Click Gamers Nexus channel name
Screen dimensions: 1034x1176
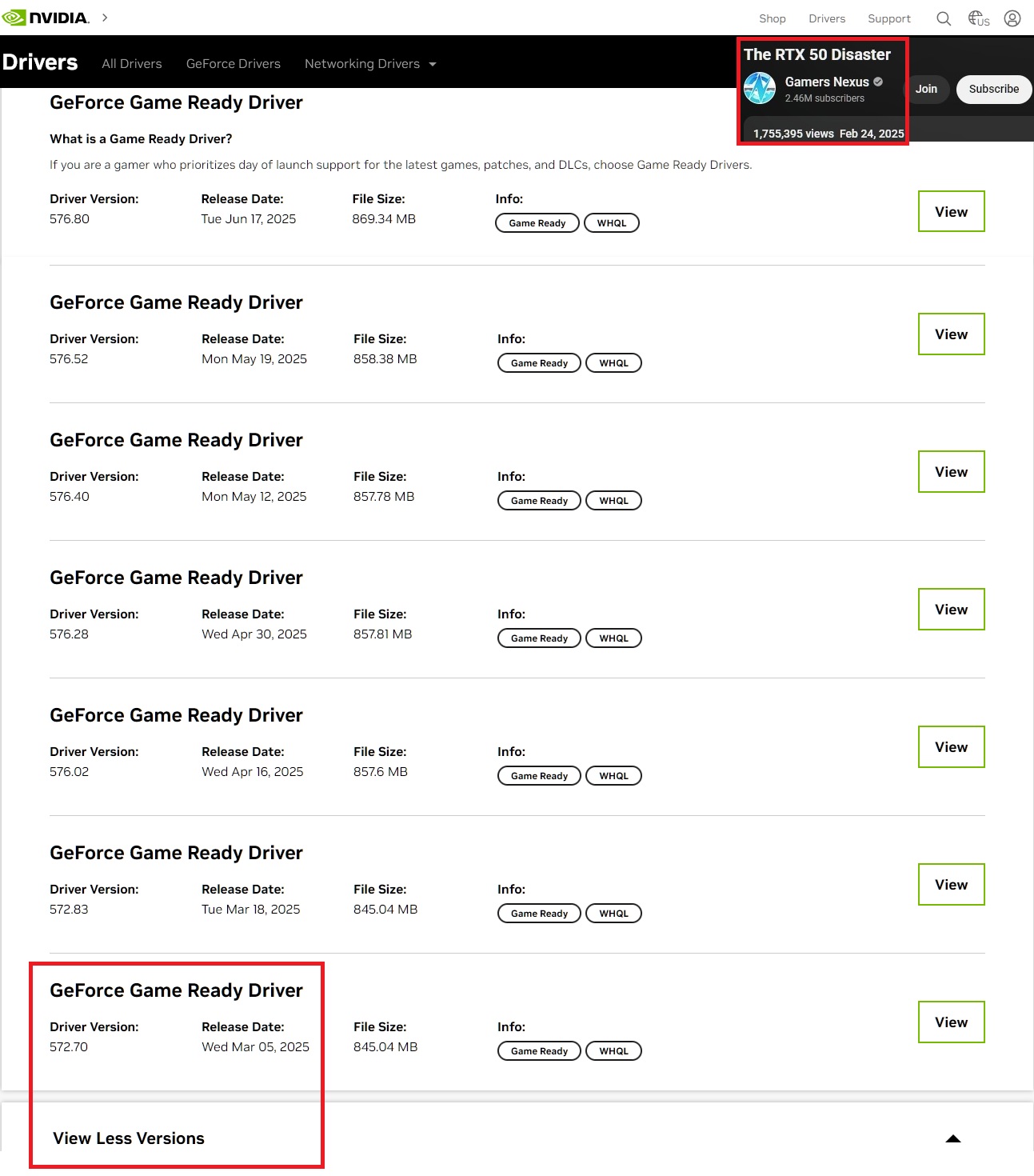(x=827, y=82)
